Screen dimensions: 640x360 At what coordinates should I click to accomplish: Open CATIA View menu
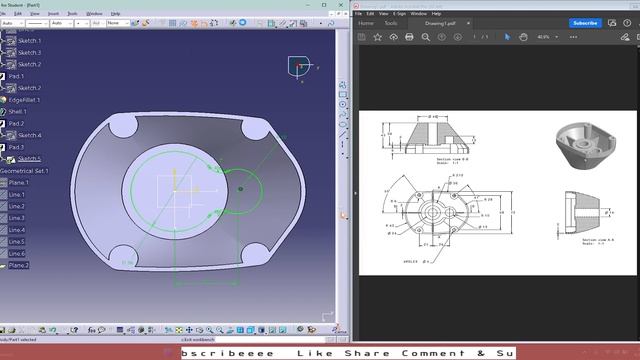pos(35,14)
